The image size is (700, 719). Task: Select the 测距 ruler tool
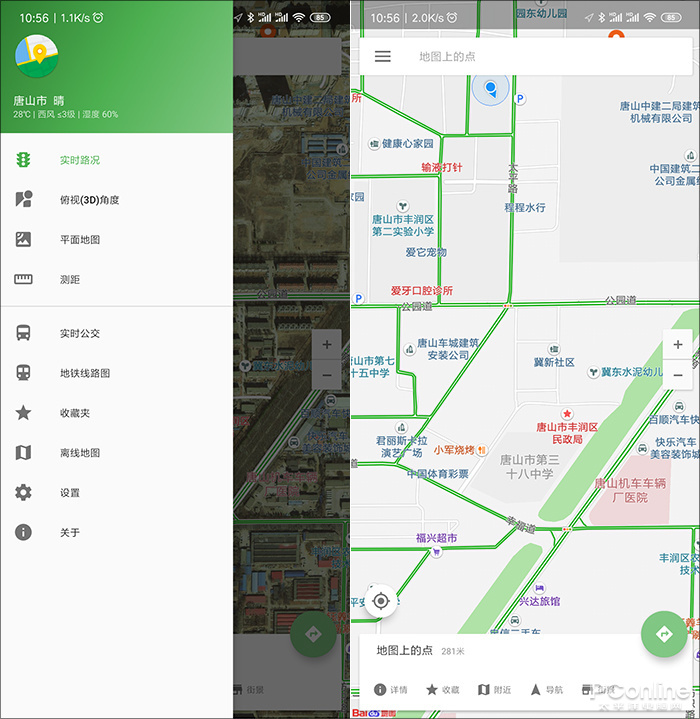point(70,280)
